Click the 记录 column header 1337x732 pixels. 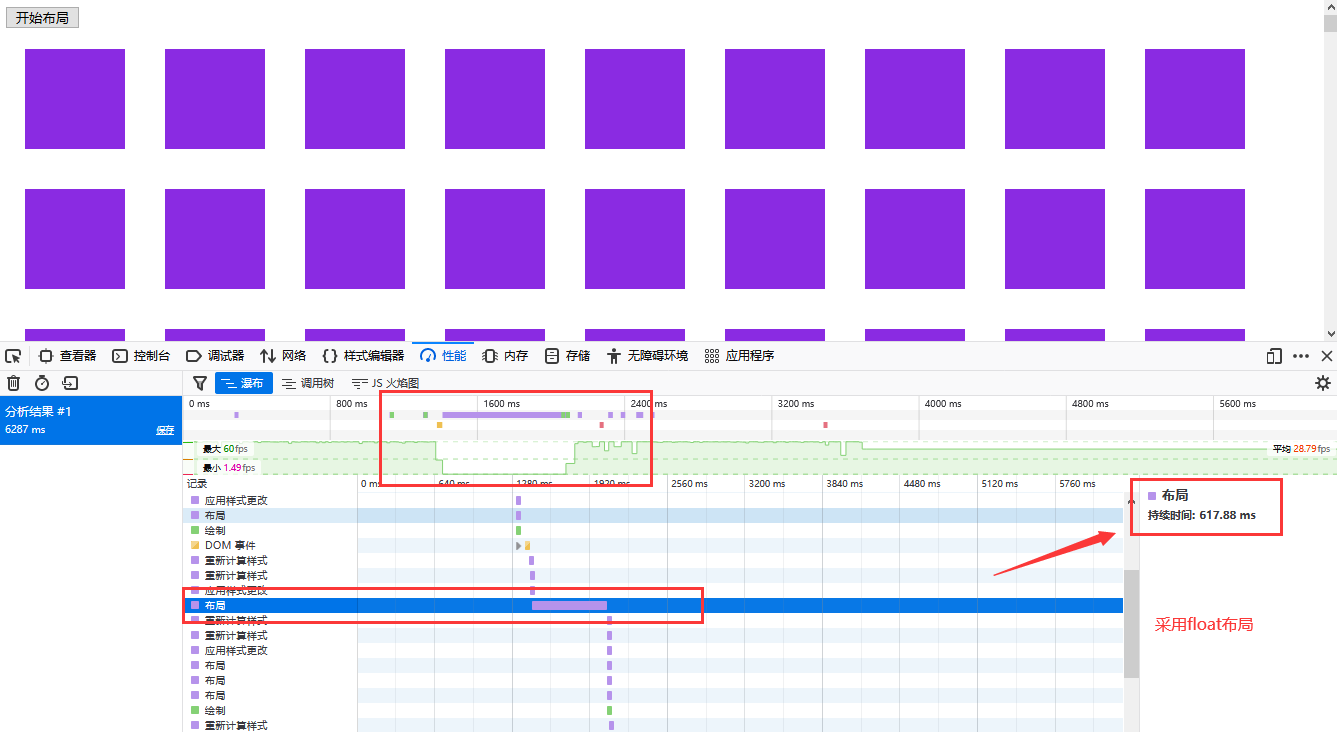(196, 483)
